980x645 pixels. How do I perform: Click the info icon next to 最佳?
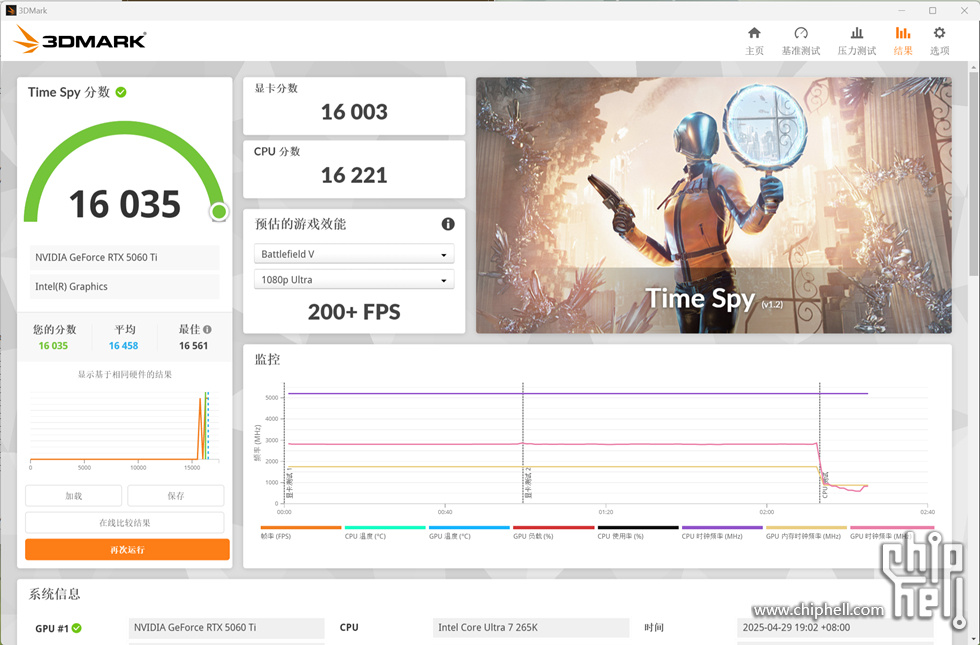pos(208,329)
